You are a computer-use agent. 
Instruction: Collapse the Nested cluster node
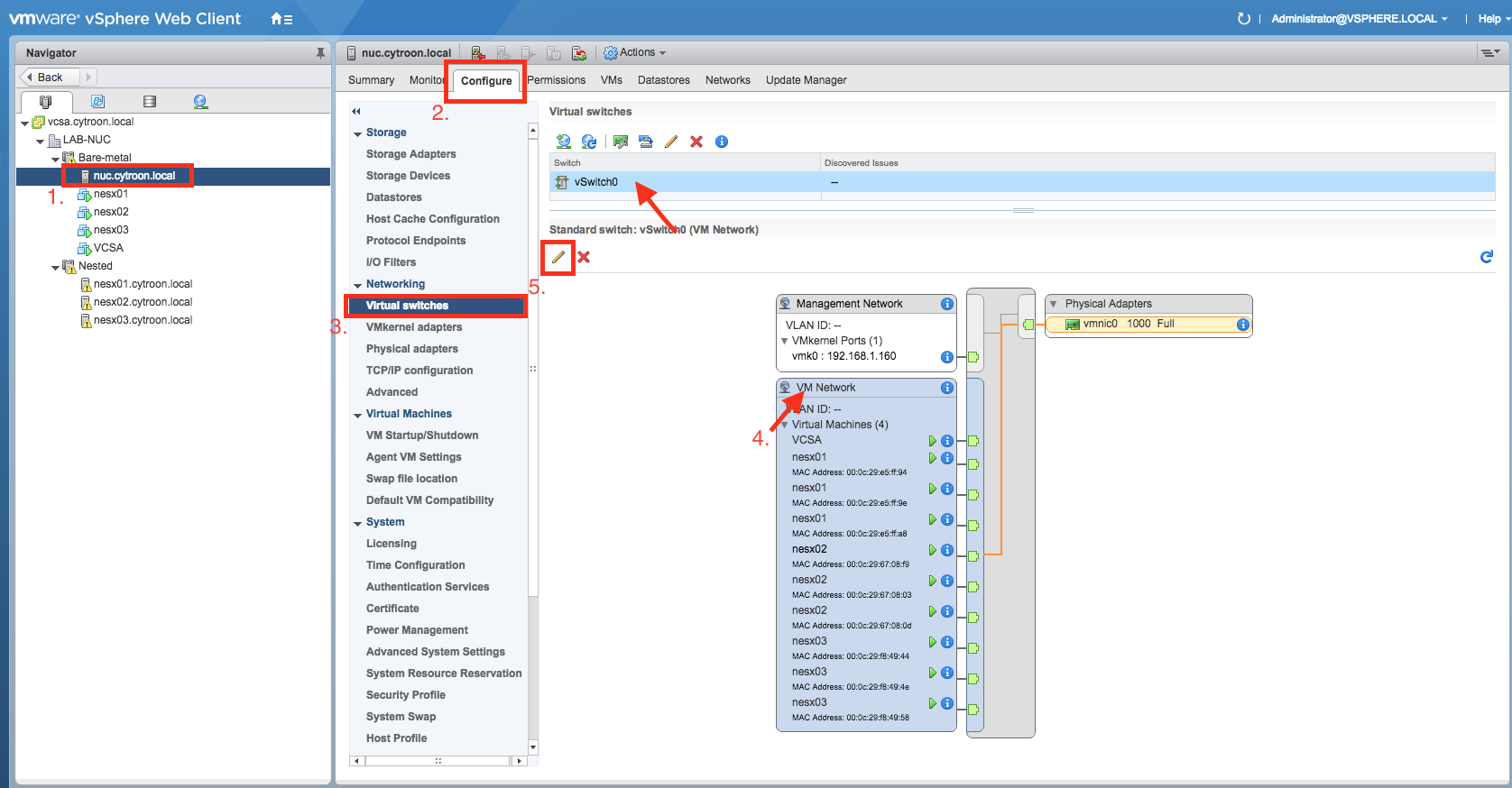55,267
